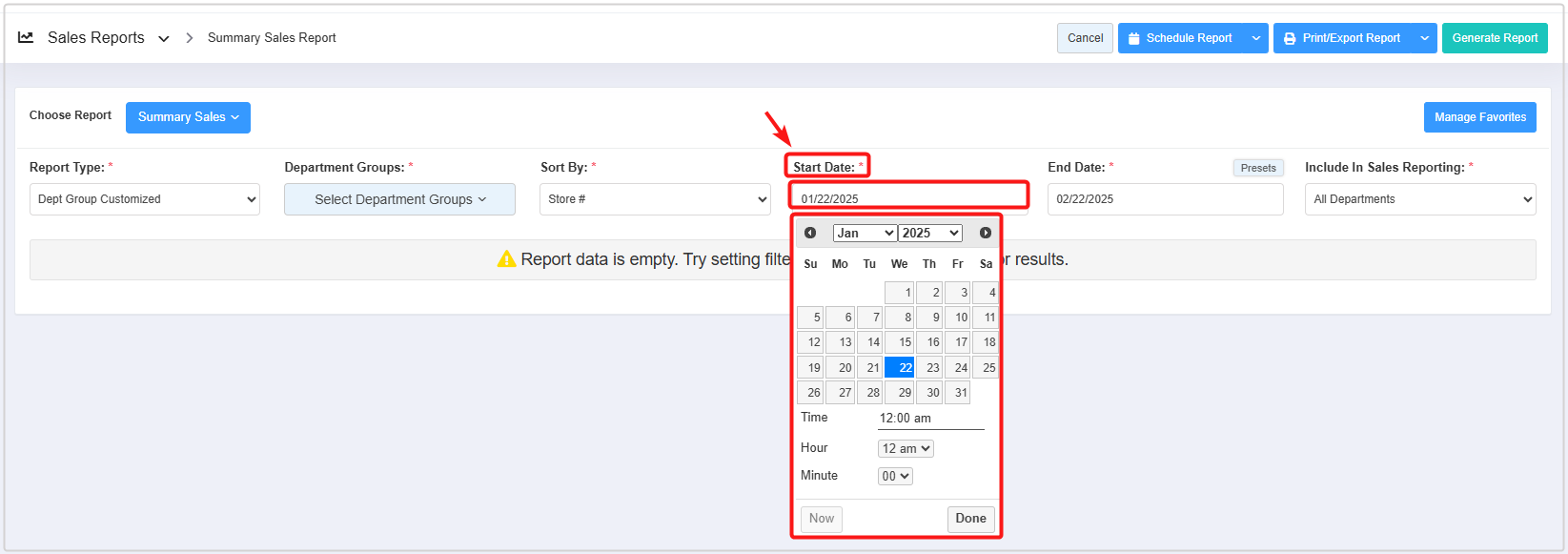
Task: Open the calendar month dropdown showing Jan
Action: point(864,233)
